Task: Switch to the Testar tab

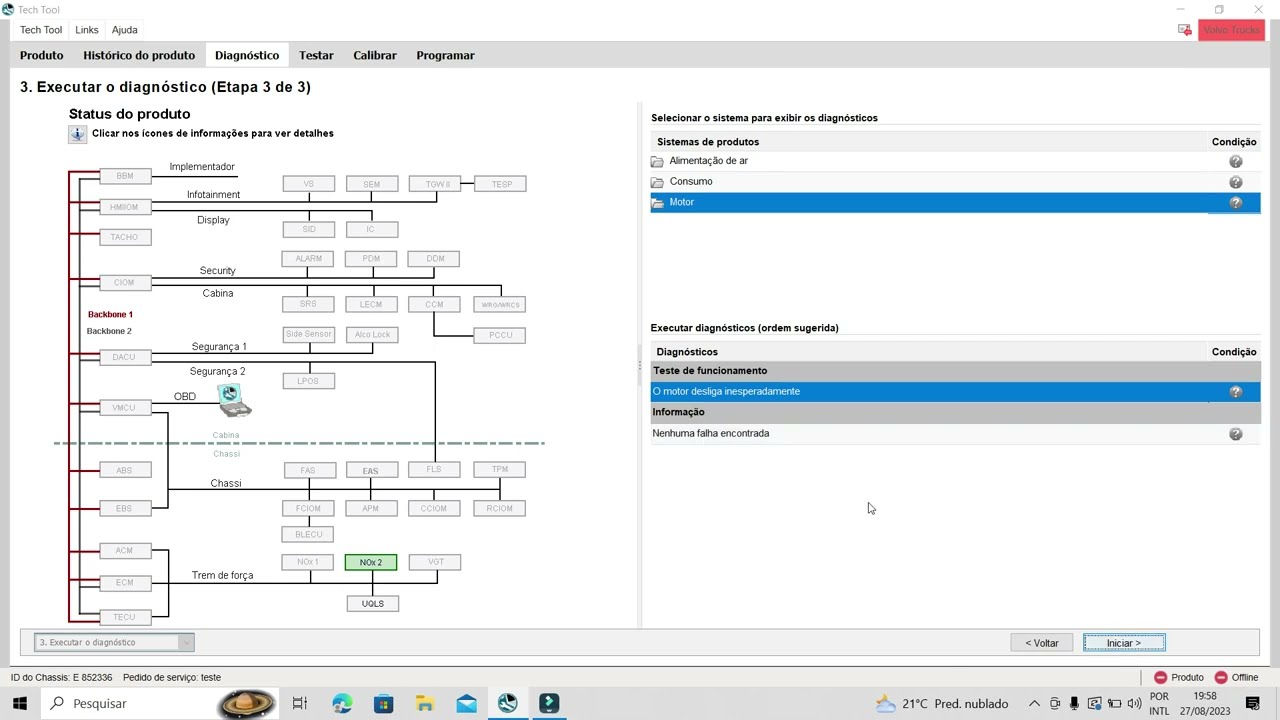Action: coord(316,55)
